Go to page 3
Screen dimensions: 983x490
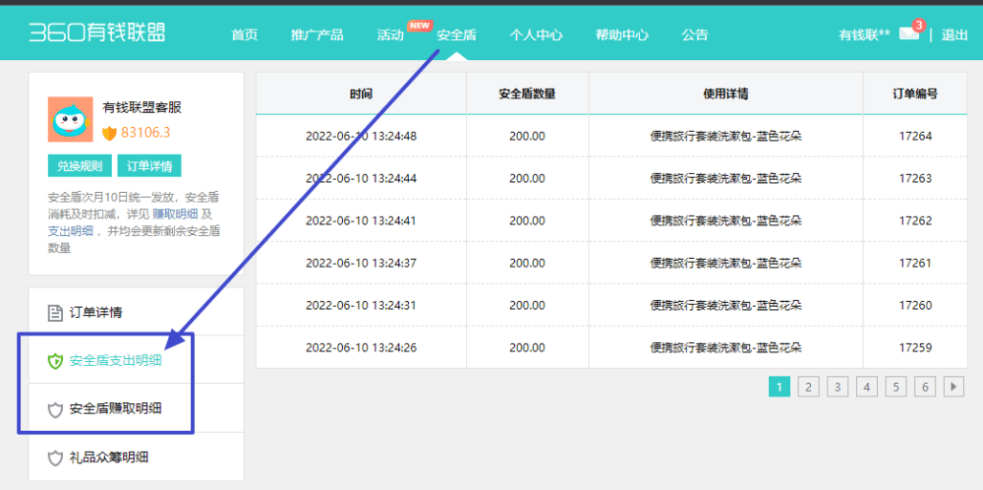point(838,387)
